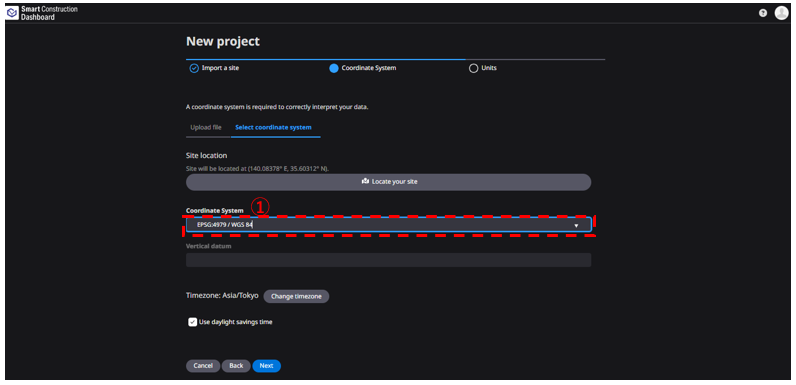
Task: Toggle Use daylight savings time checkbox
Action: [x=192, y=322]
